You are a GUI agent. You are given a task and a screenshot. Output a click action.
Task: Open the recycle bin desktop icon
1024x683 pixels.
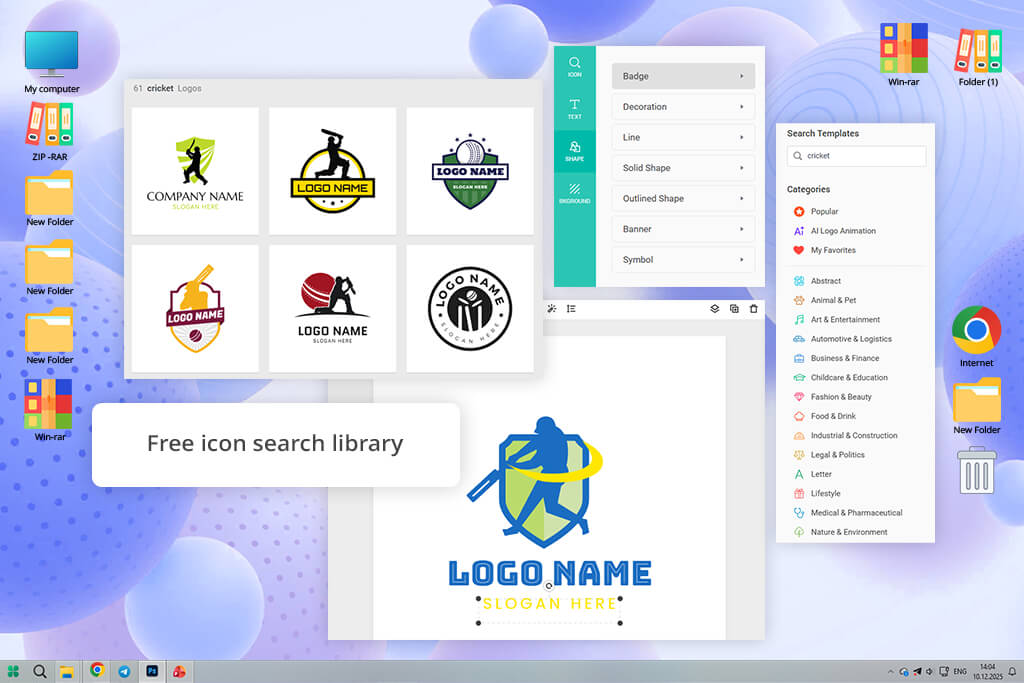pos(977,470)
